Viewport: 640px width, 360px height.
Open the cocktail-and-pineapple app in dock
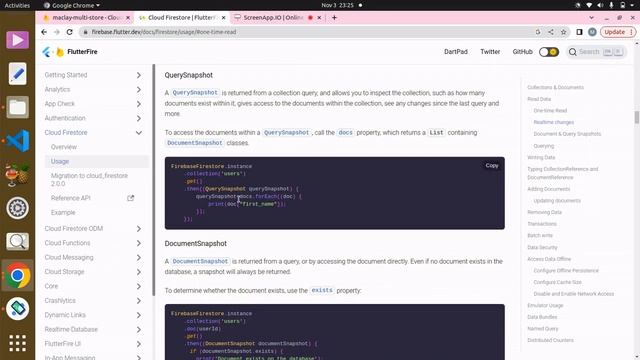(18, 175)
